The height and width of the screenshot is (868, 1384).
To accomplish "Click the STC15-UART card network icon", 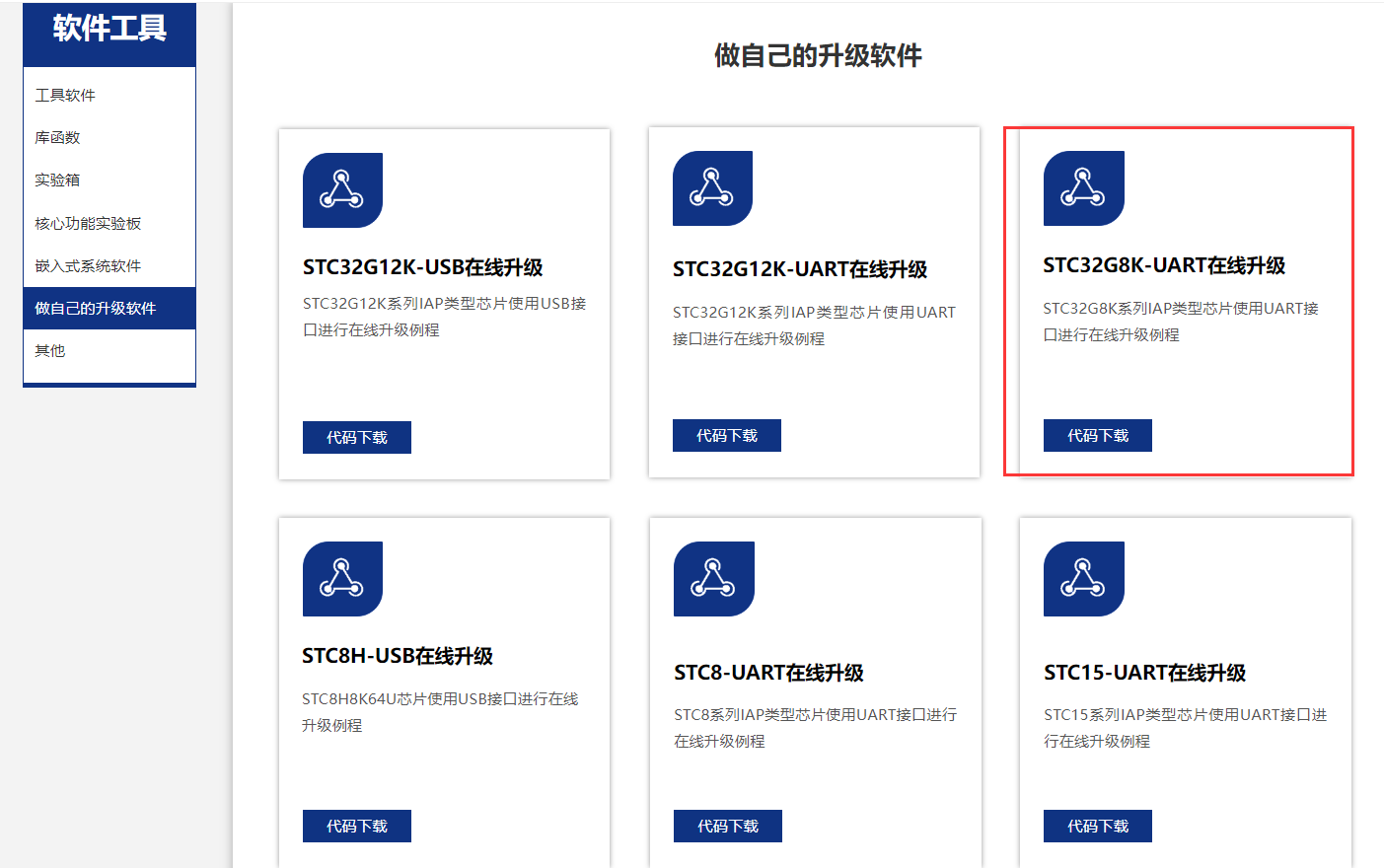I will pos(1083,579).
